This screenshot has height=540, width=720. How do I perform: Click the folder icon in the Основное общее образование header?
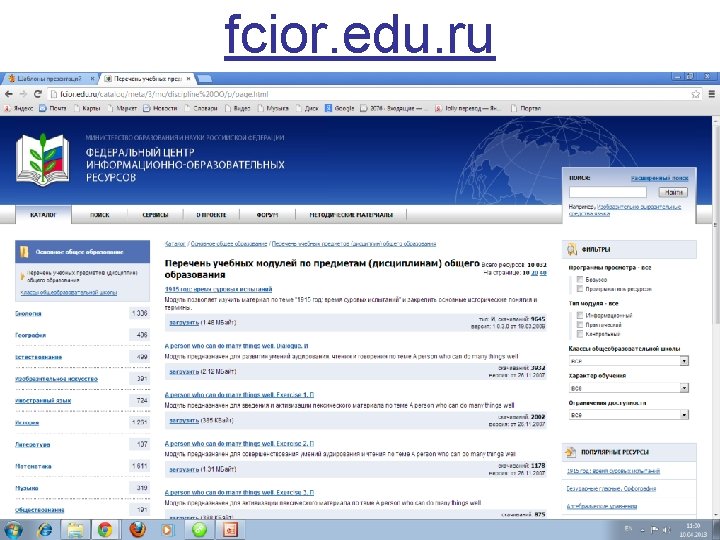(24, 252)
